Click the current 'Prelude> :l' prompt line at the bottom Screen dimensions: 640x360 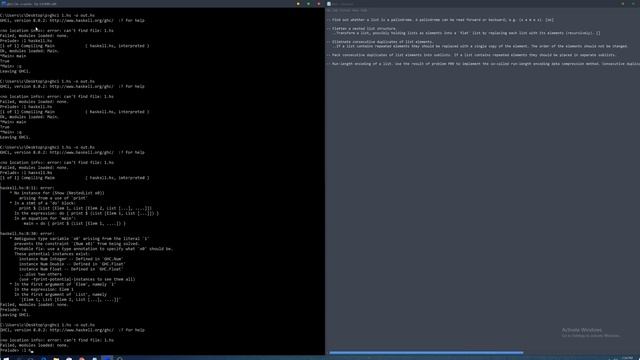(16, 350)
